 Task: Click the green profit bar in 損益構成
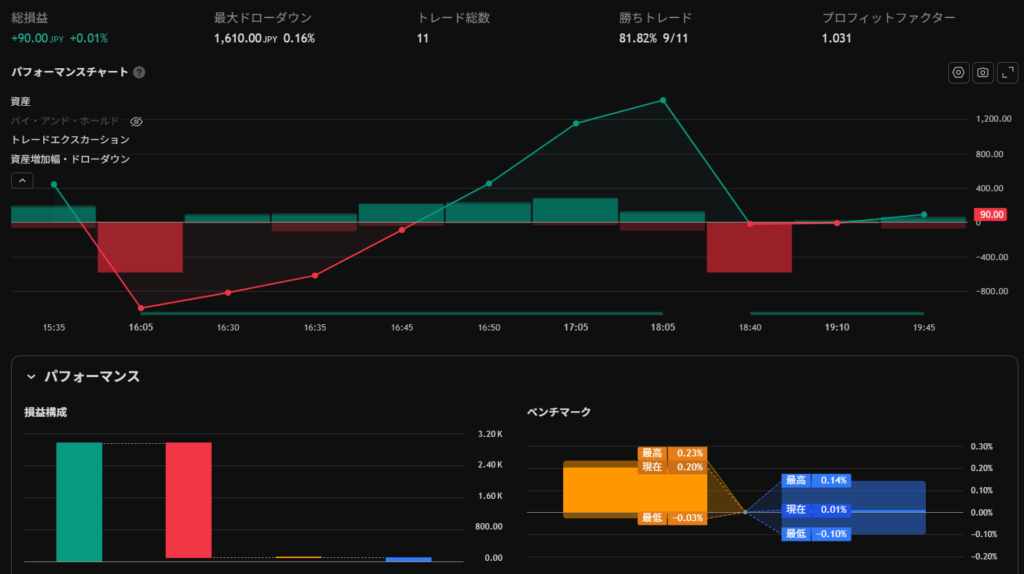(79, 501)
